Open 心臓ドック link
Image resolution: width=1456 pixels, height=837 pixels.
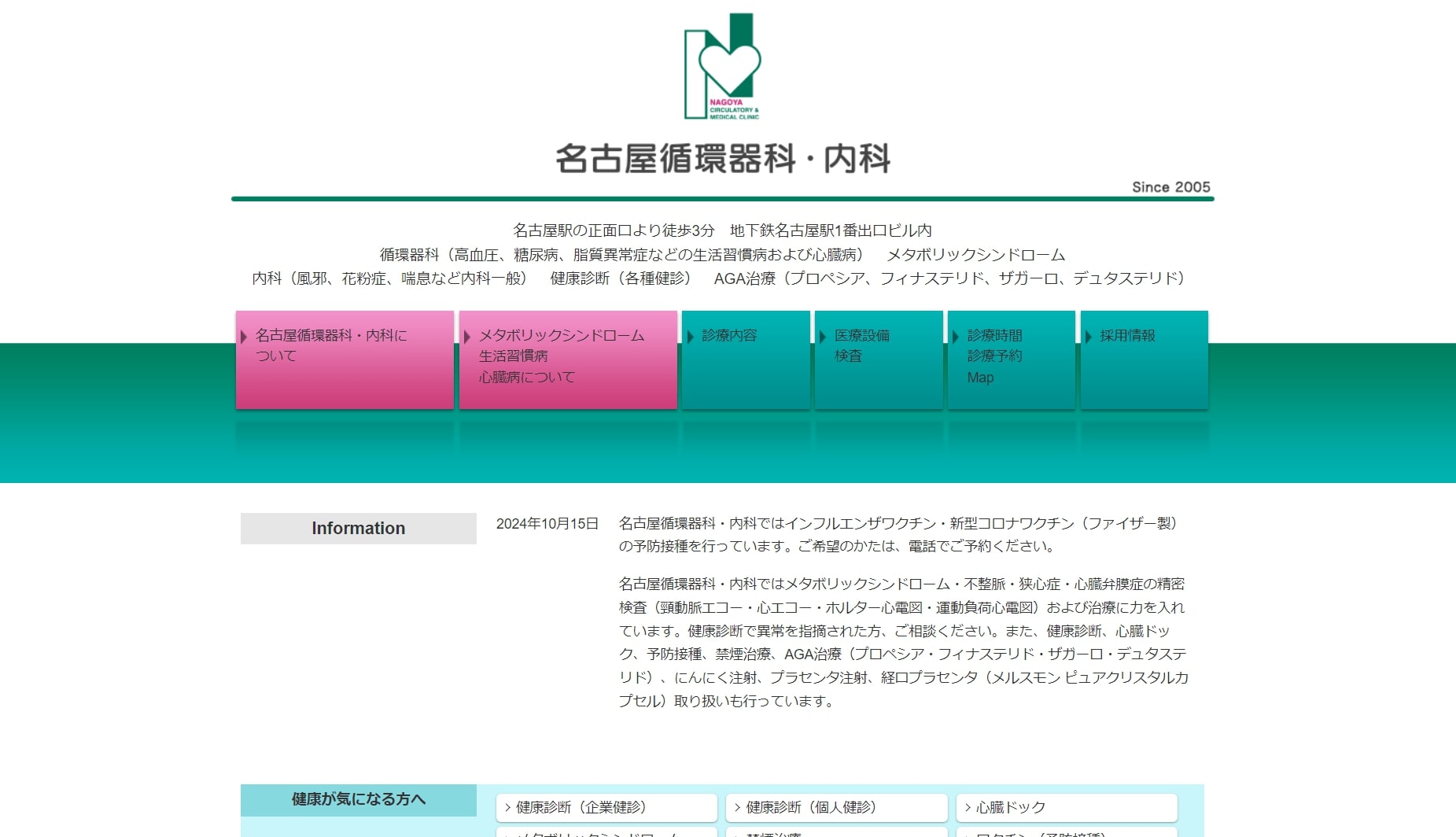click(x=1067, y=808)
